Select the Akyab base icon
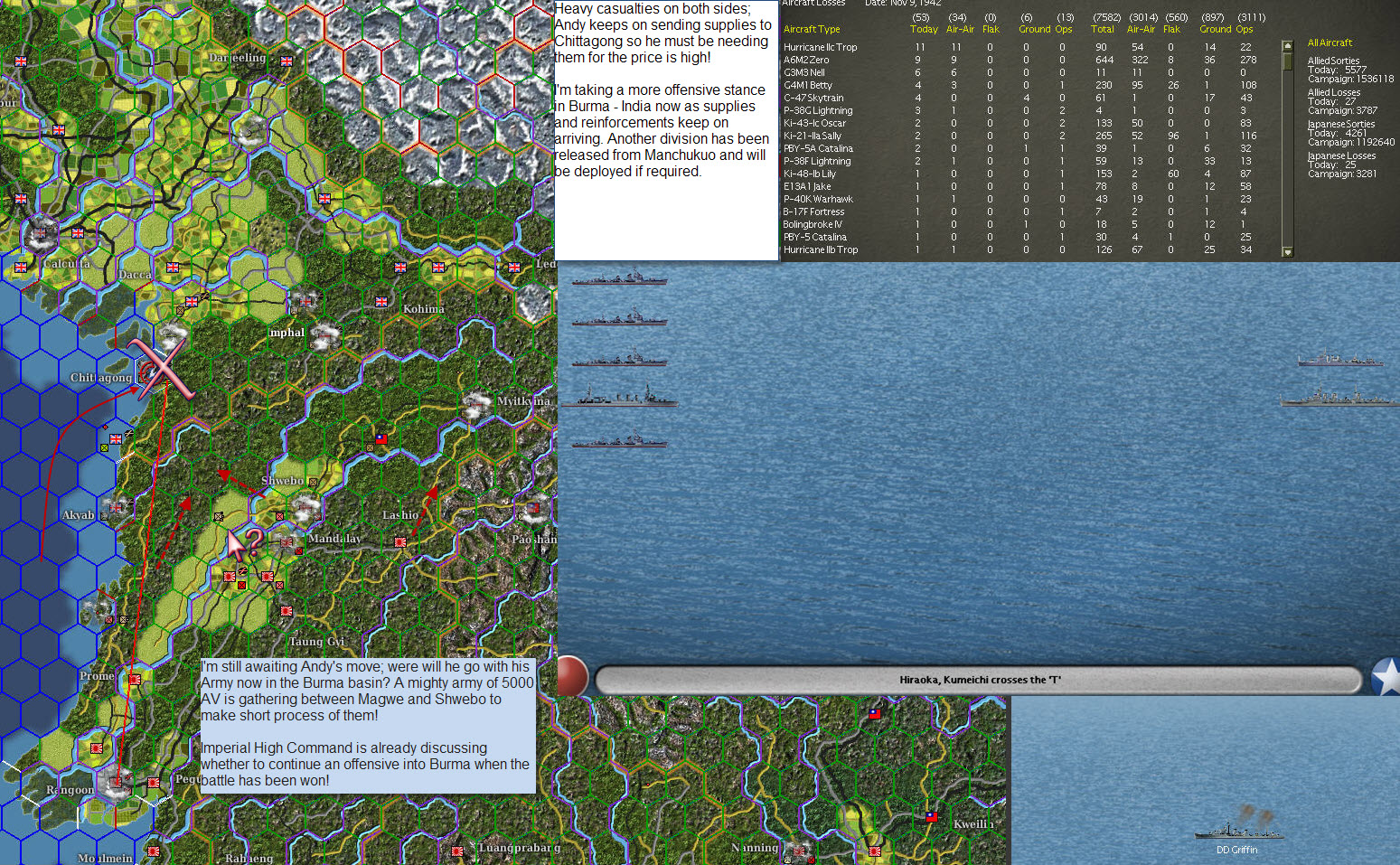Image resolution: width=1400 pixels, height=865 pixels. click(x=114, y=510)
